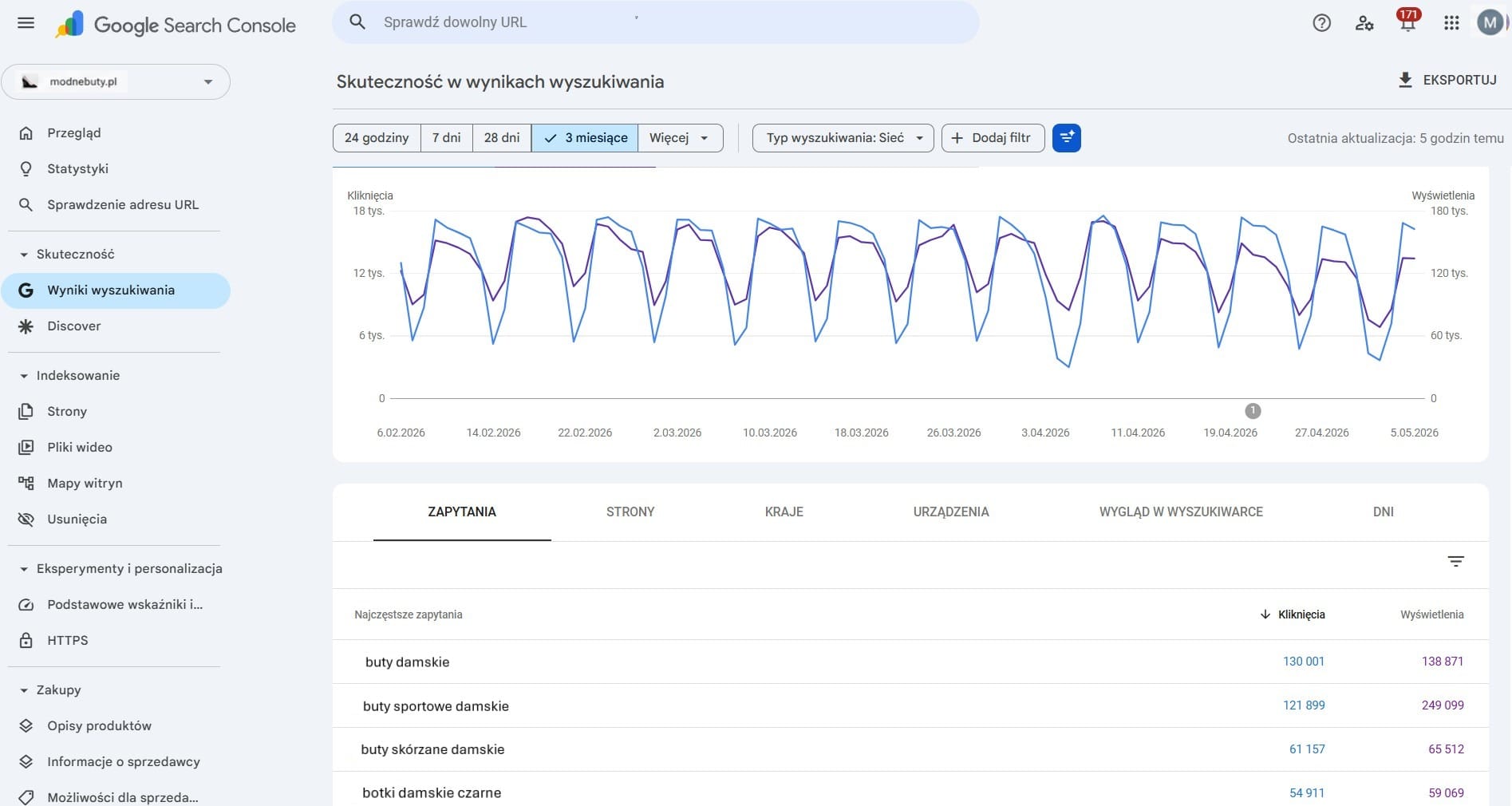Click the Strony pages icon
This screenshot has height=806, width=1512.
(26, 412)
